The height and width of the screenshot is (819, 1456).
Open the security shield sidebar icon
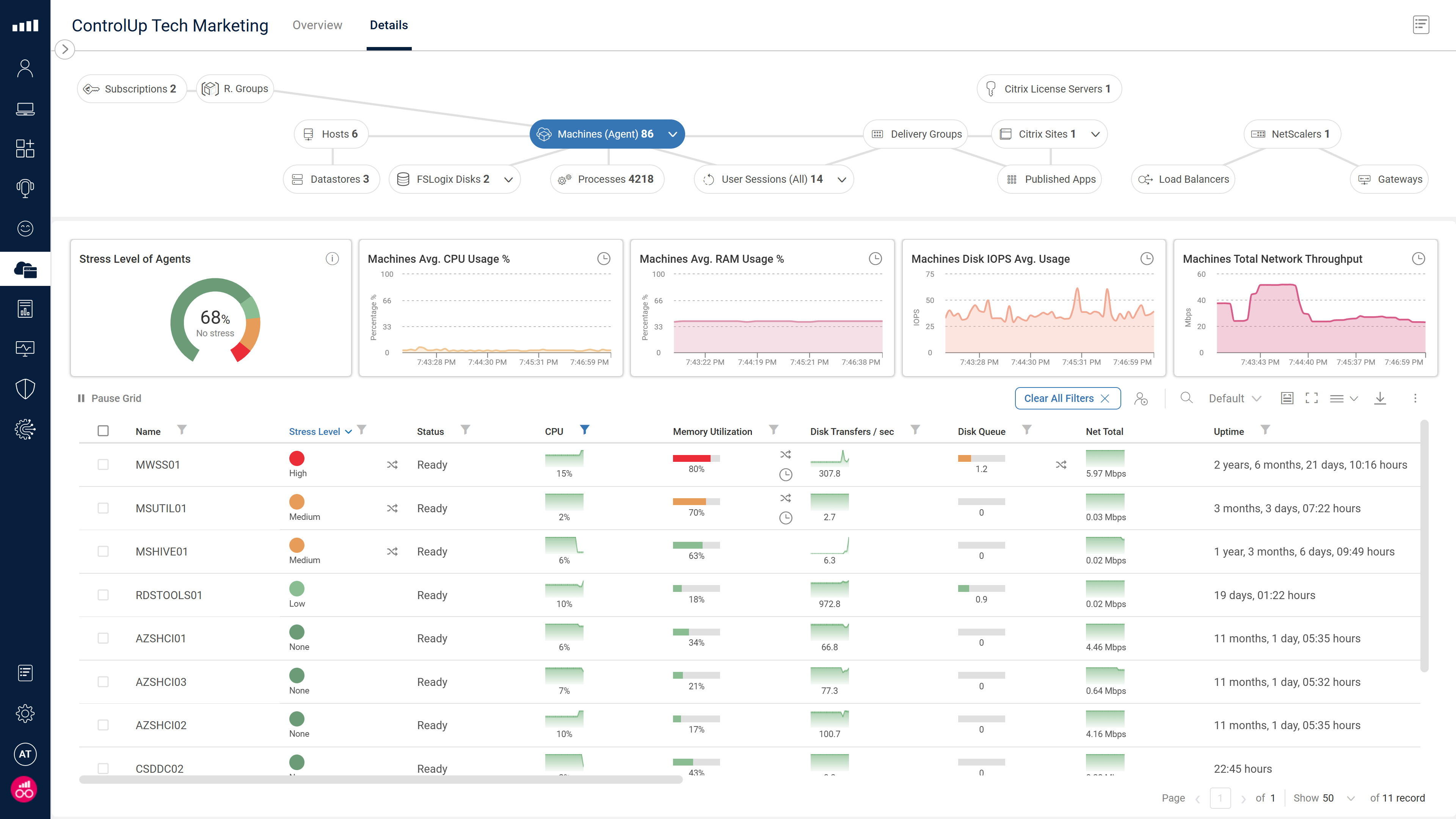25,389
